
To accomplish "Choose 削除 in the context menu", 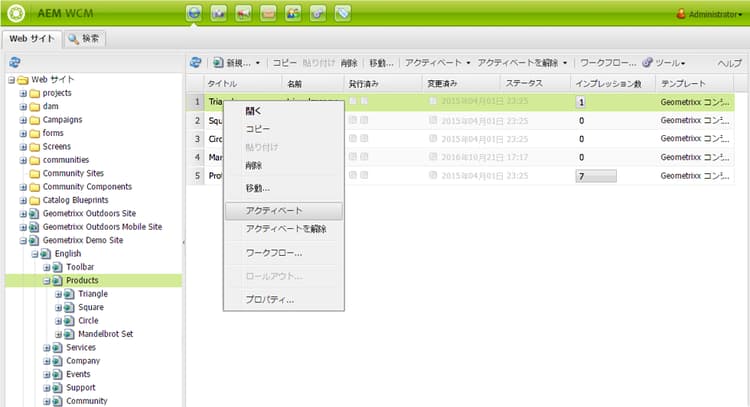I will [284, 165].
